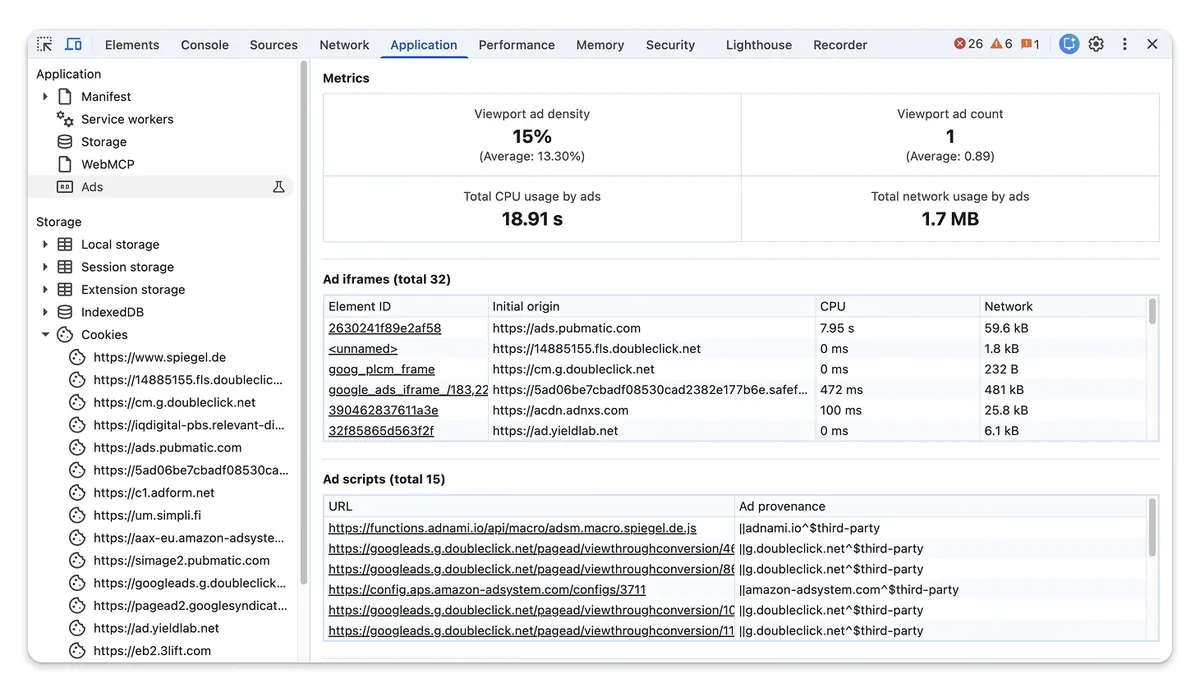Image resolution: width=1200 pixels, height=692 pixels.
Task: Switch to the Recorder tab
Action: click(840, 45)
